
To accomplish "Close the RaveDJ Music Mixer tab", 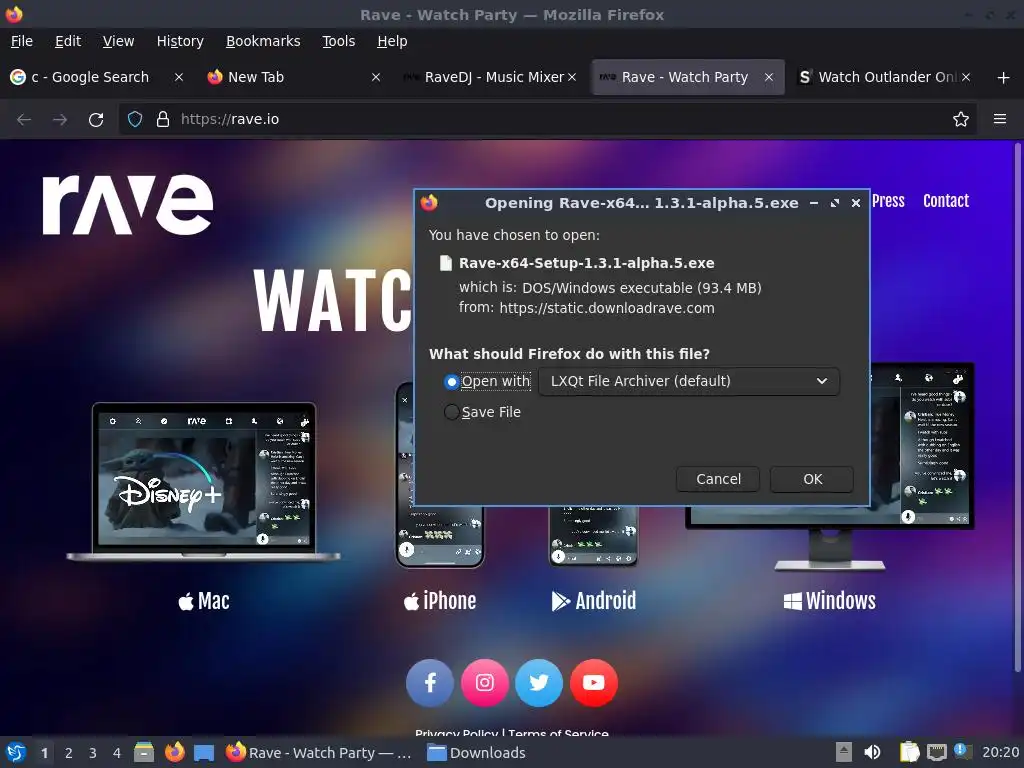I will 572,77.
